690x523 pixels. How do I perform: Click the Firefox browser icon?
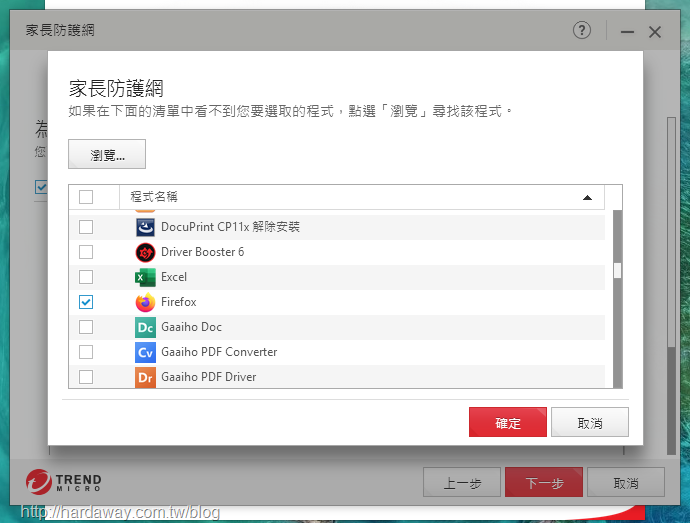click(145, 302)
